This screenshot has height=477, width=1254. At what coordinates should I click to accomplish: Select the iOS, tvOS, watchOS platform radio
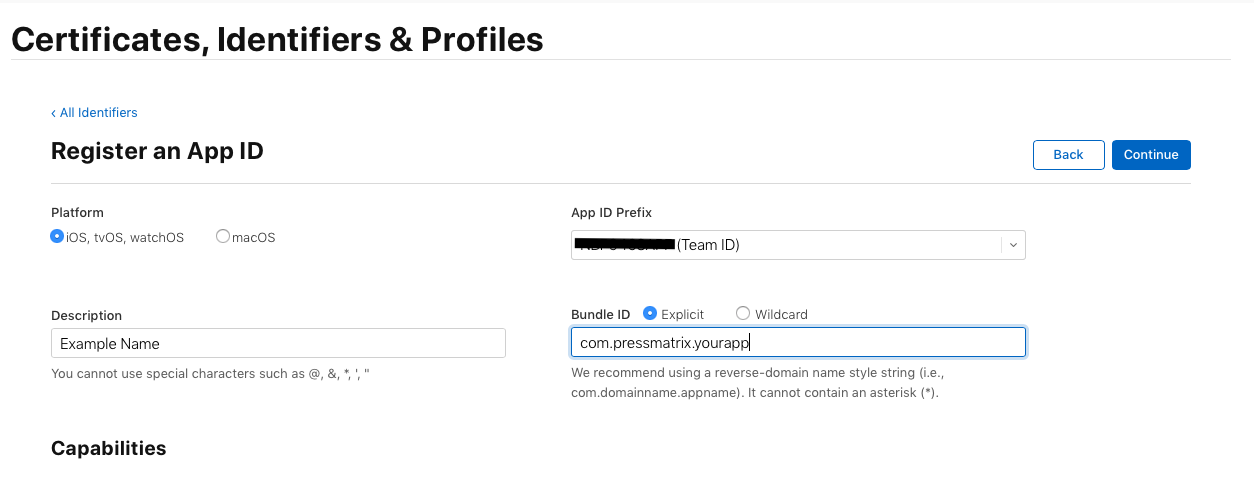coord(57,237)
